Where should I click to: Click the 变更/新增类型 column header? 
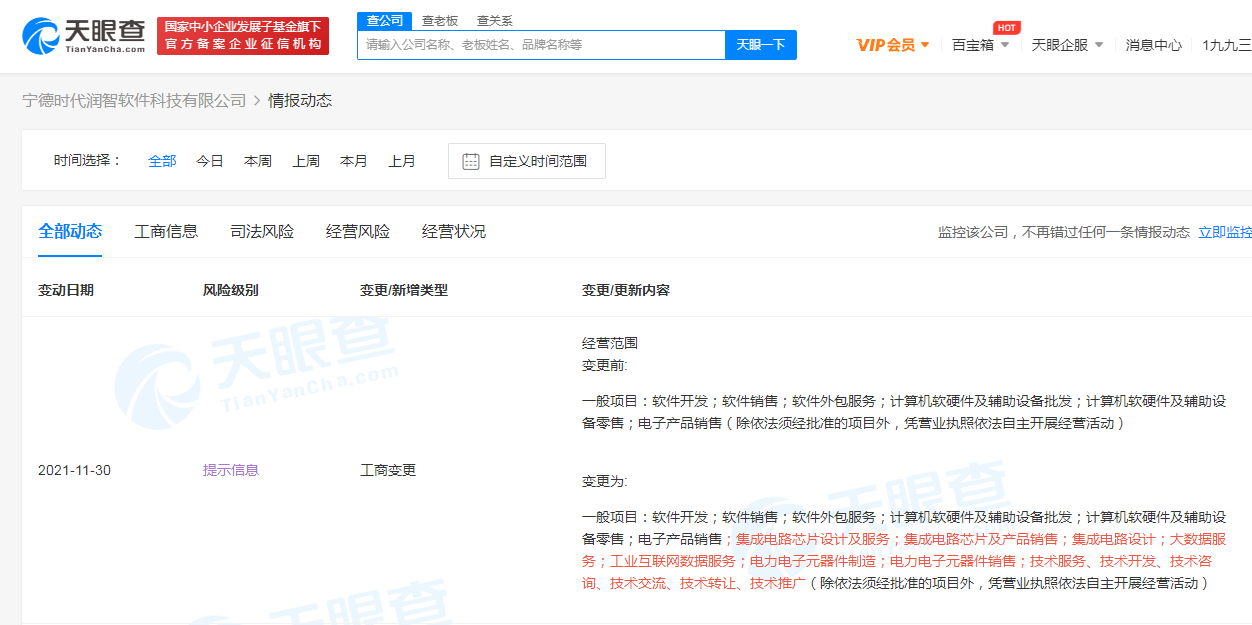(404, 290)
